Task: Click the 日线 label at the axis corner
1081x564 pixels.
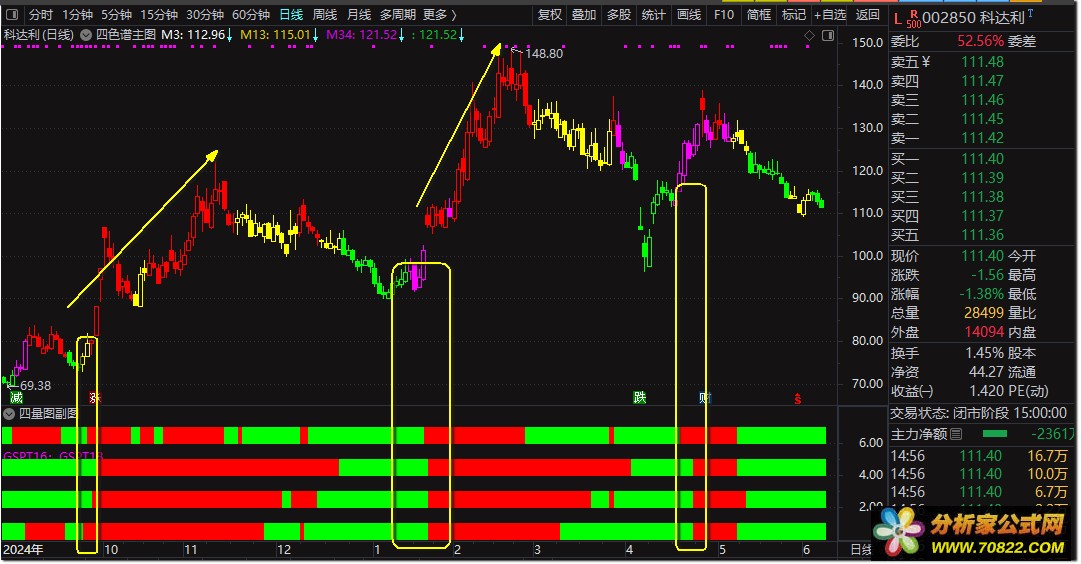Action: tap(860, 550)
